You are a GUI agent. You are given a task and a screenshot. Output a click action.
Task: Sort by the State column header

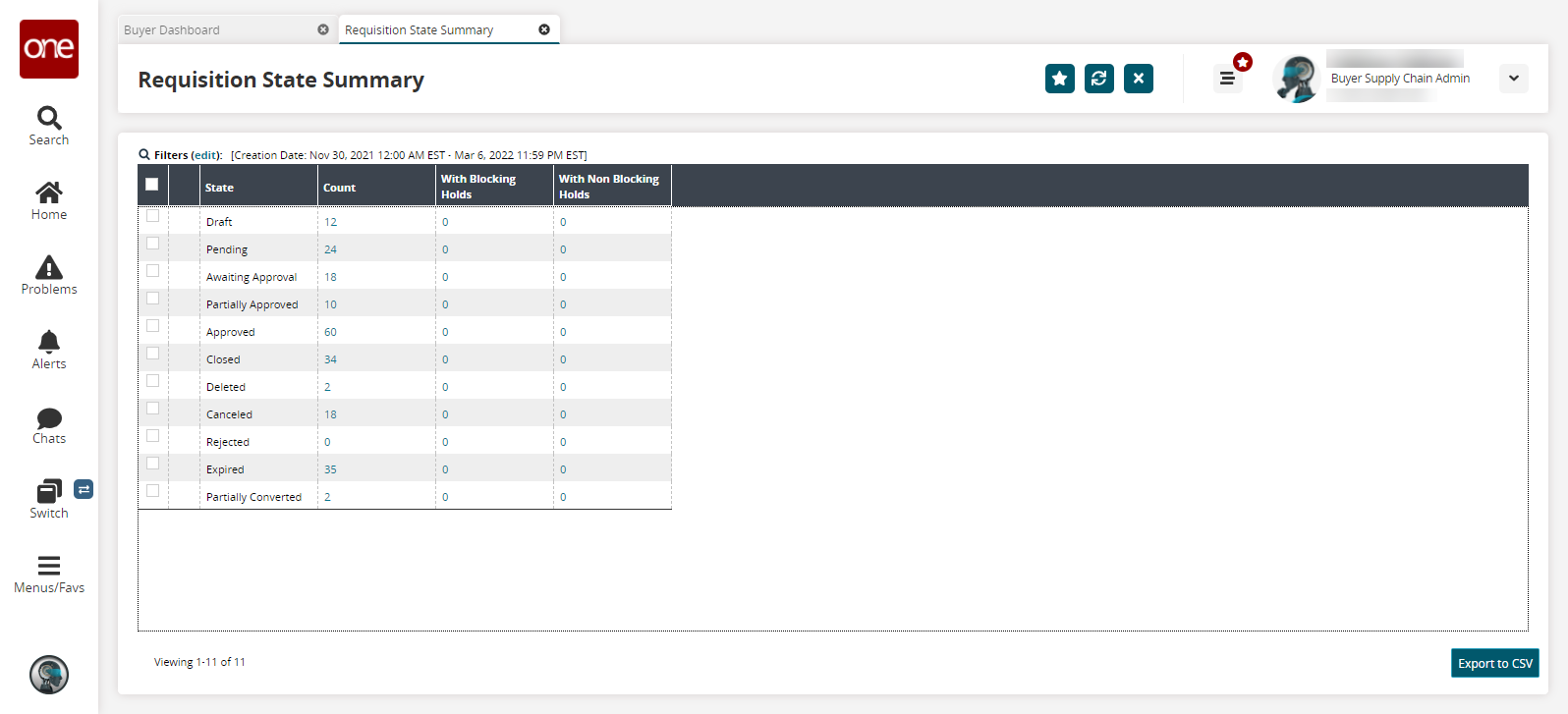tap(220, 188)
